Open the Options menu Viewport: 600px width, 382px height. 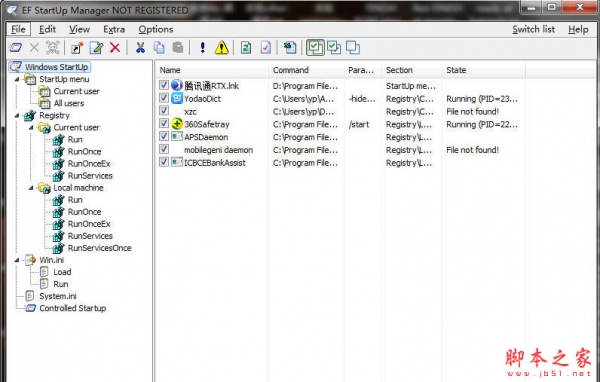(x=156, y=29)
